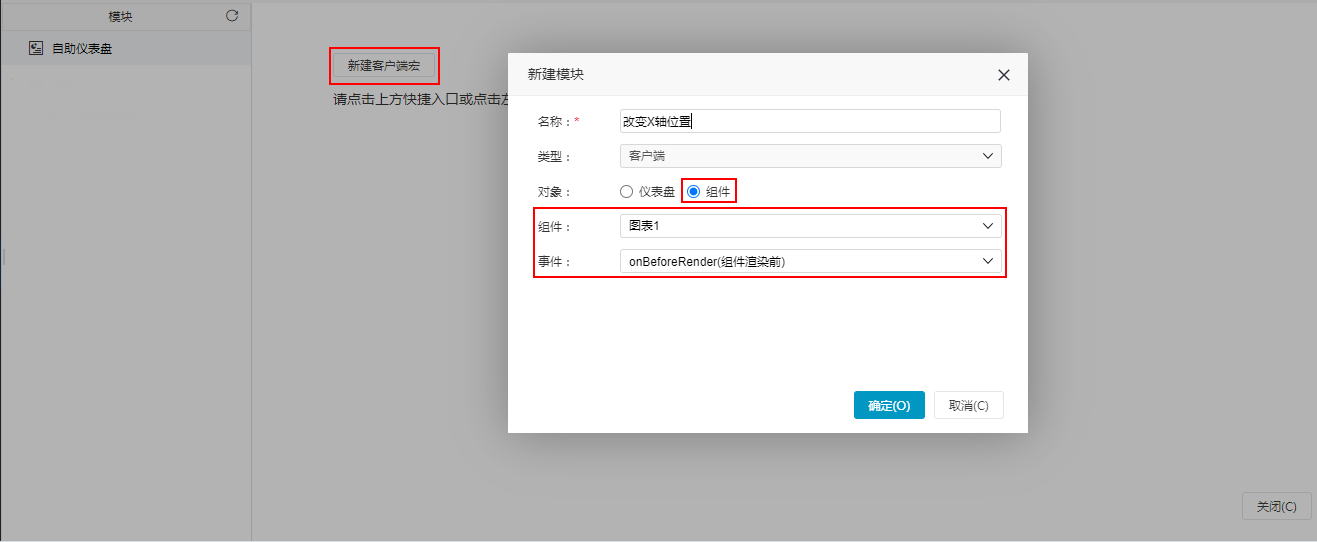Click the 新建模块 dialog title
This screenshot has height=542, width=1317.
click(556, 75)
